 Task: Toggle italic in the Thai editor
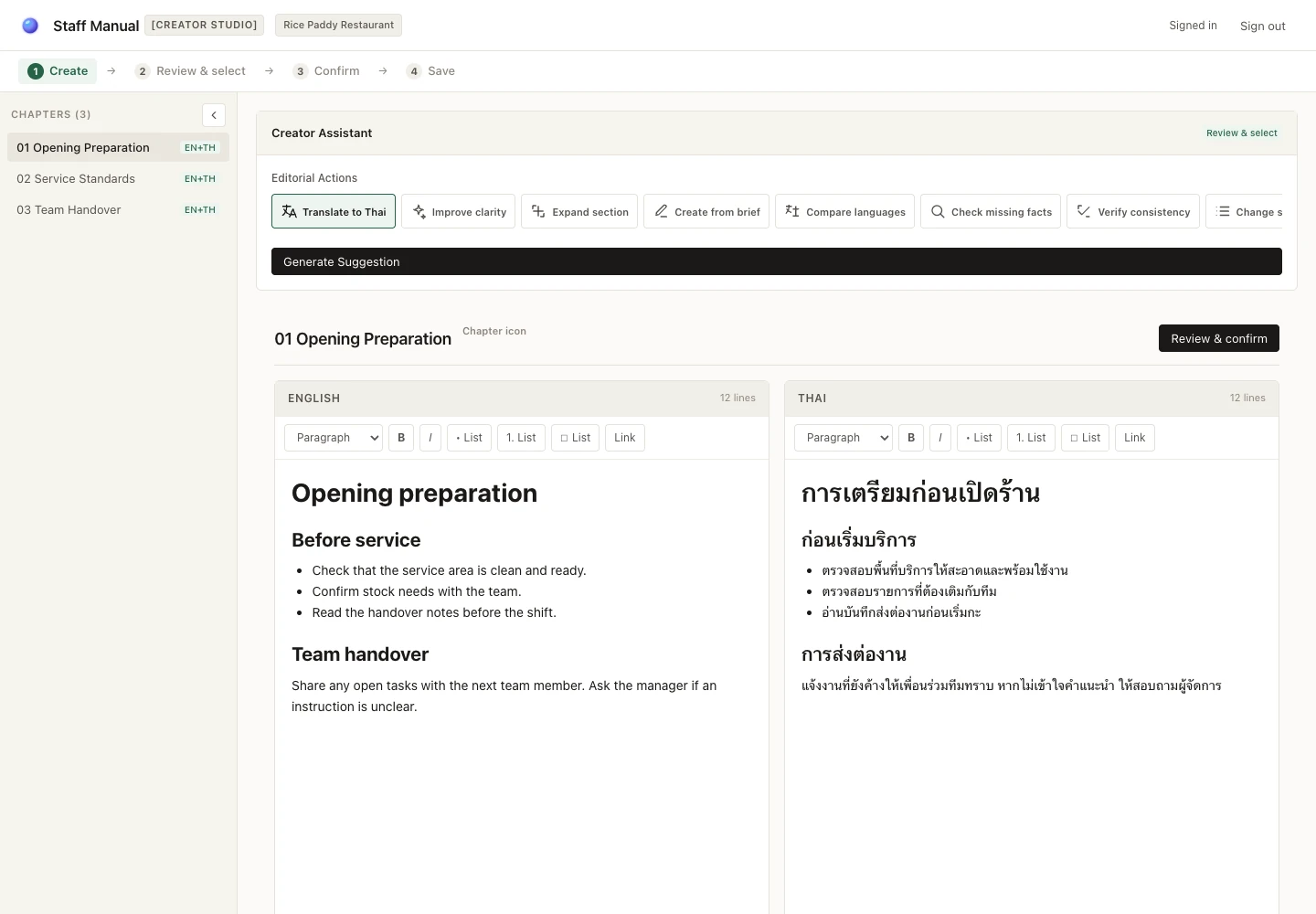(x=940, y=438)
